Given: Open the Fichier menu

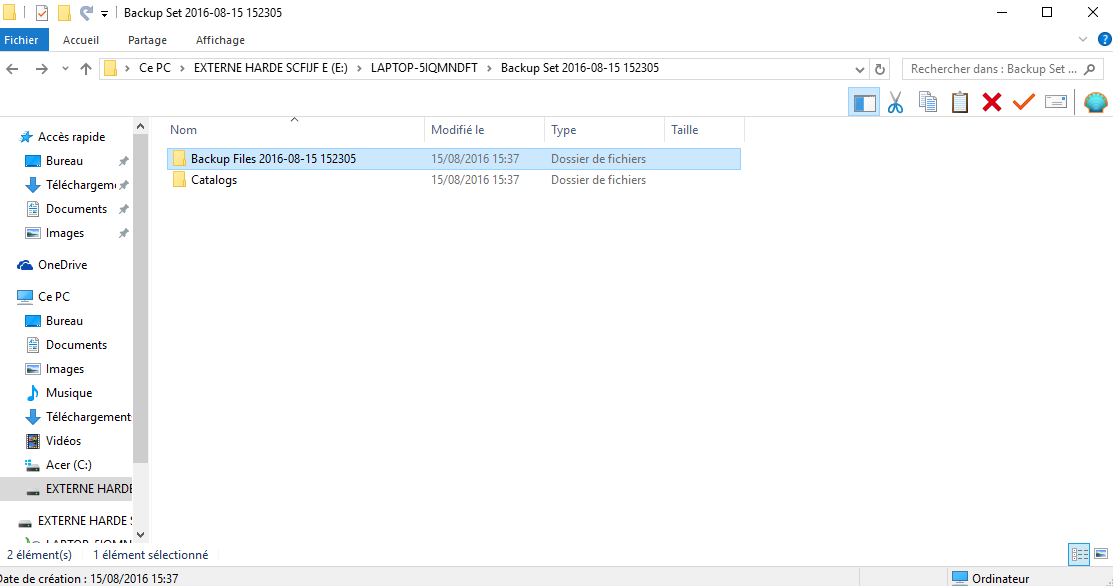Looking at the screenshot, I should 21,40.
